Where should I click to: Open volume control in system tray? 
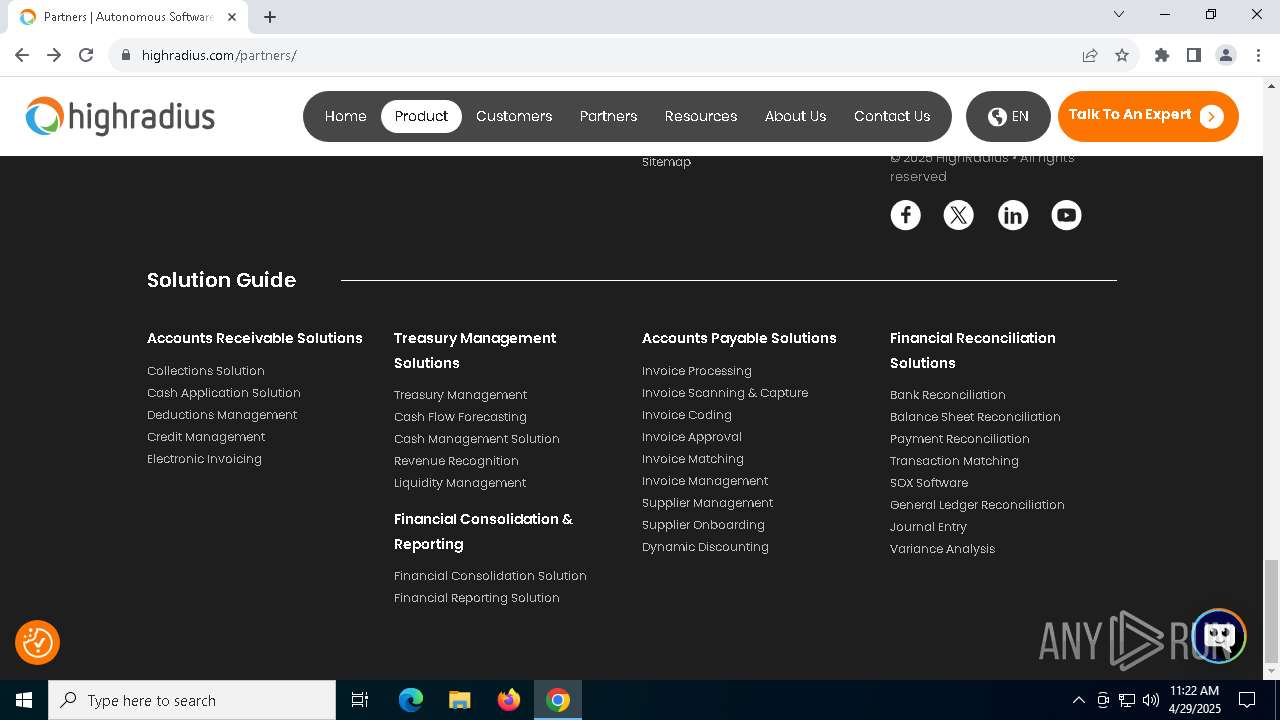click(x=1151, y=700)
